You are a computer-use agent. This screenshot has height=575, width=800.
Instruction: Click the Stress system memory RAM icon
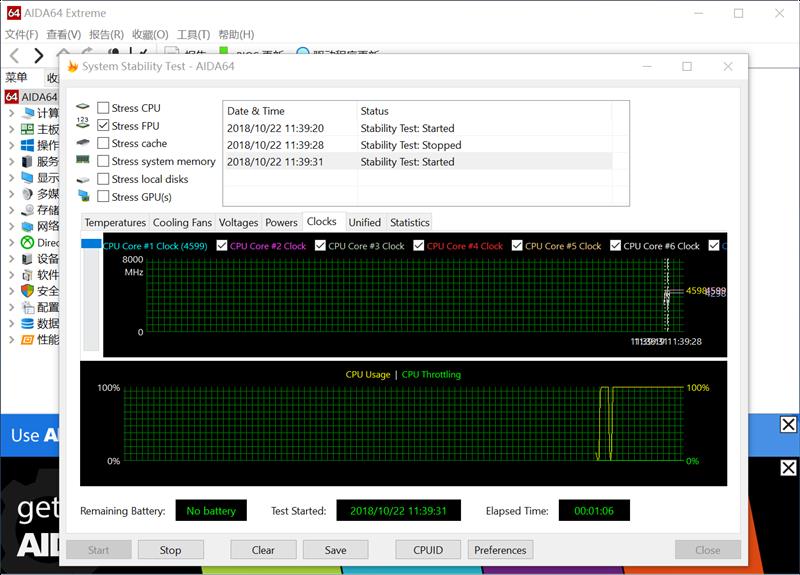(83, 160)
